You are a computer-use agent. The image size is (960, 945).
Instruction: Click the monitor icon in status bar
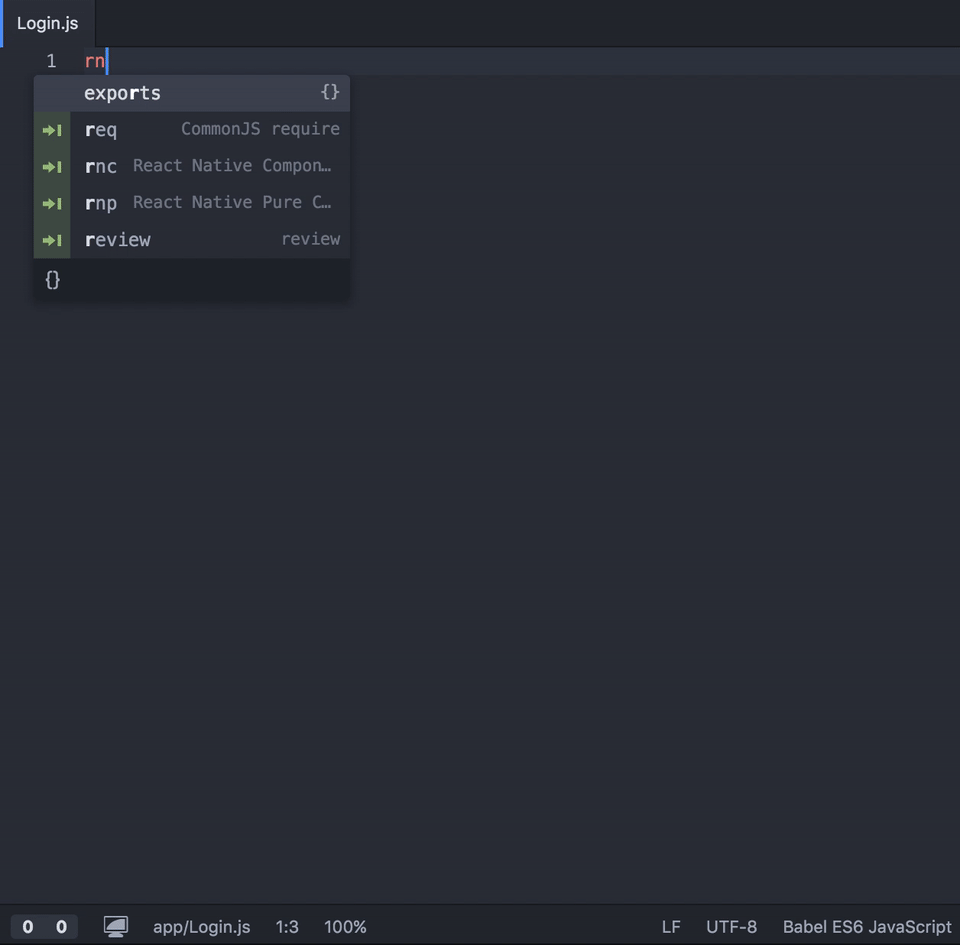click(116, 927)
